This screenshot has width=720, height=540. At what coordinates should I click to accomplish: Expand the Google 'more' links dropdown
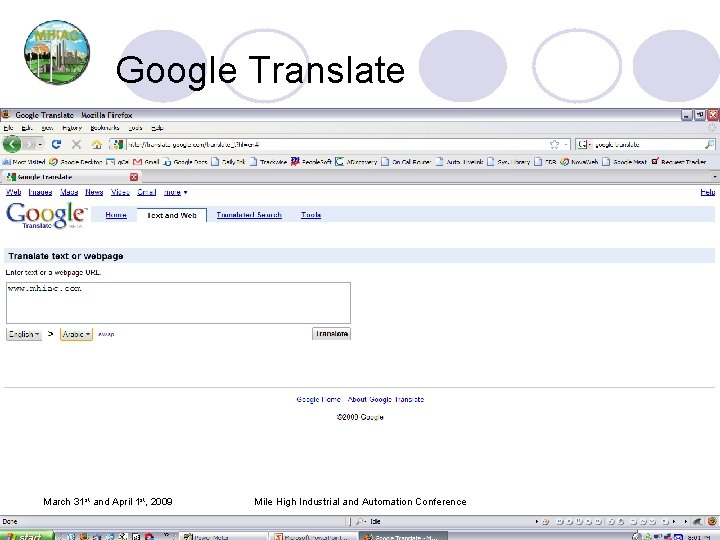pyautogui.click(x=175, y=192)
